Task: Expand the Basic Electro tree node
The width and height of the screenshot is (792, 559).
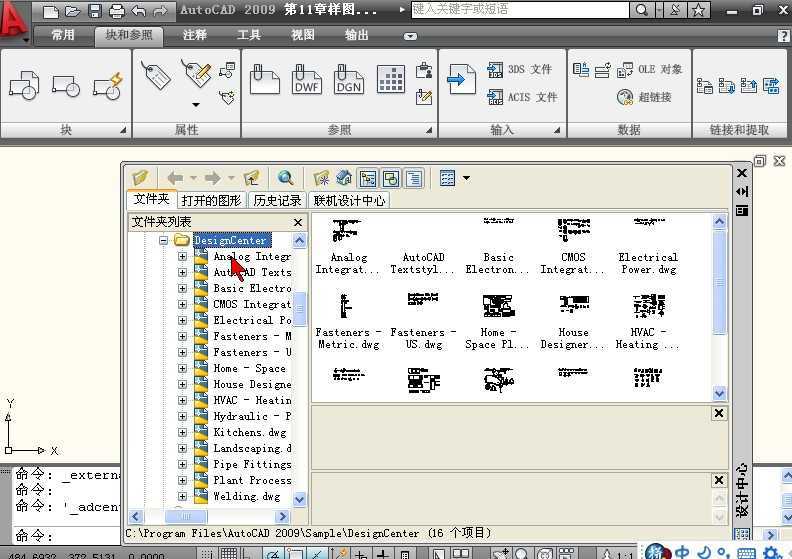Action: [182, 288]
